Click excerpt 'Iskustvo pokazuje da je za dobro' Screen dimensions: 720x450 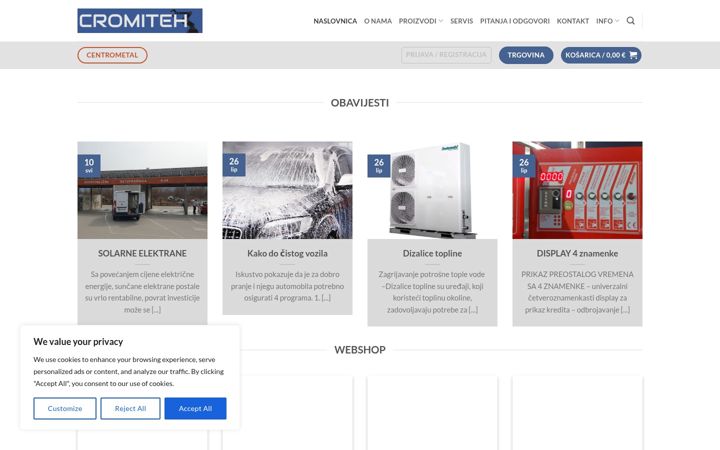pos(287,274)
